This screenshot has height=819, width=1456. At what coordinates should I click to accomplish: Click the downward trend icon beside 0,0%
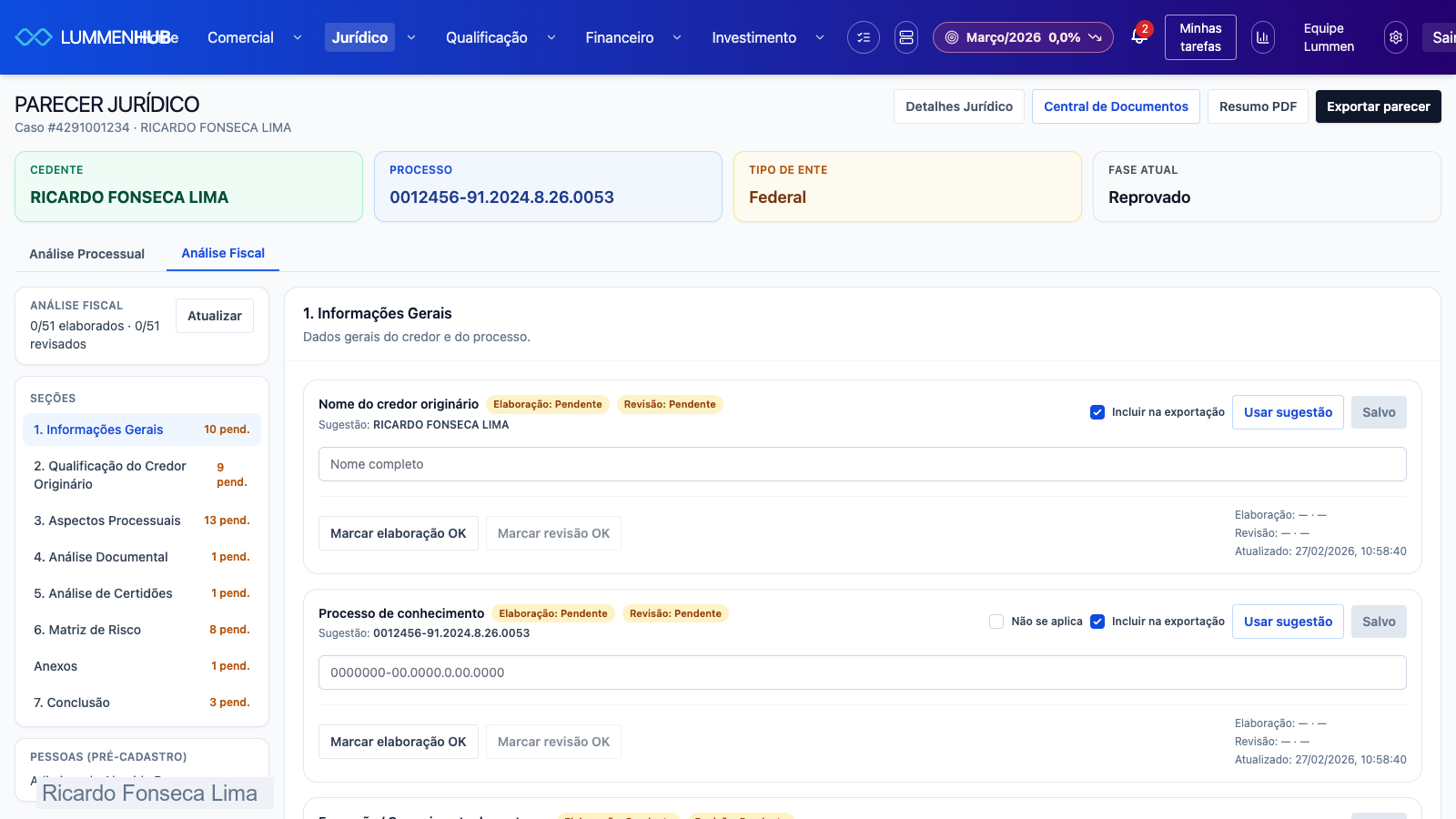(x=1095, y=37)
